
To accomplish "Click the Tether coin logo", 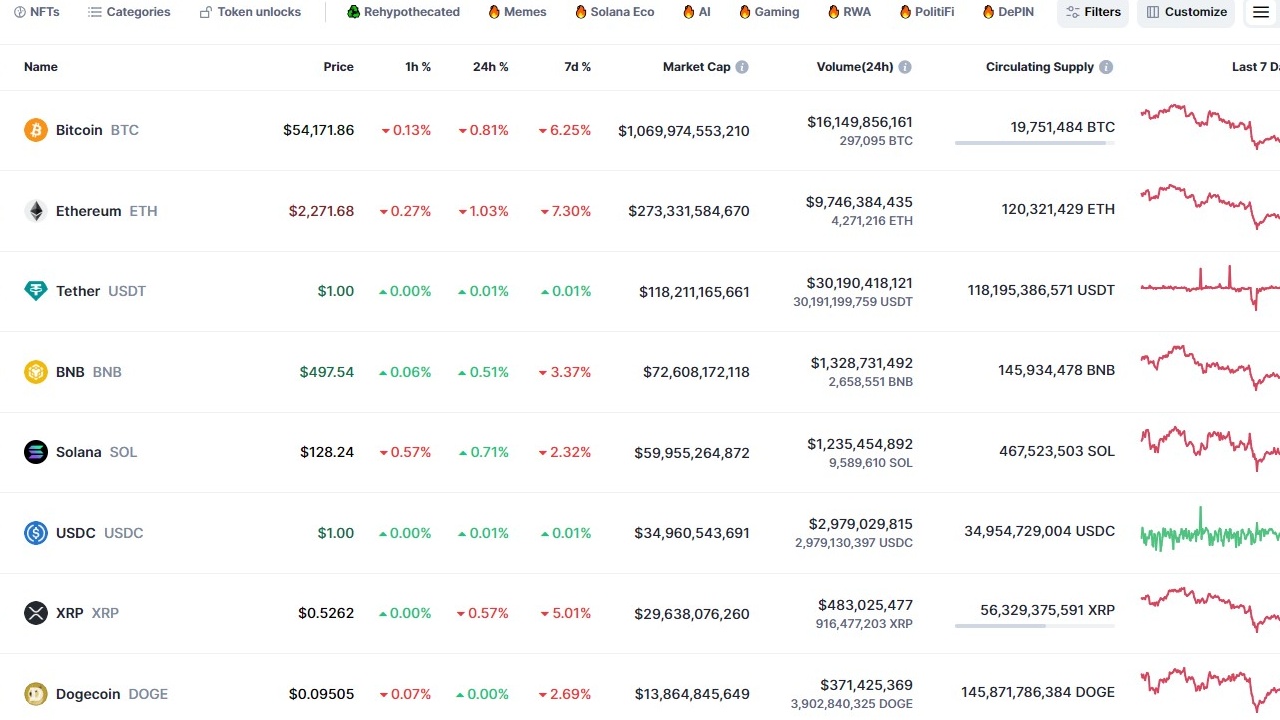I will 36,291.
